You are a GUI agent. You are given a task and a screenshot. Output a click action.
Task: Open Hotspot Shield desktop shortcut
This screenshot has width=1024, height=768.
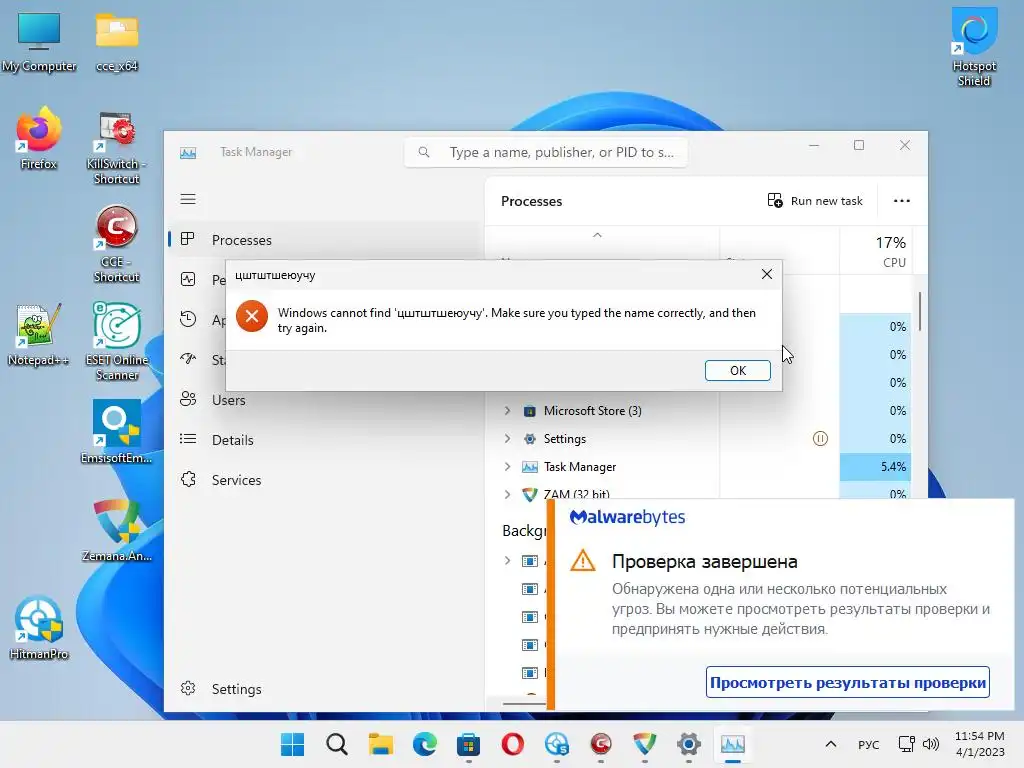pyautogui.click(x=974, y=46)
